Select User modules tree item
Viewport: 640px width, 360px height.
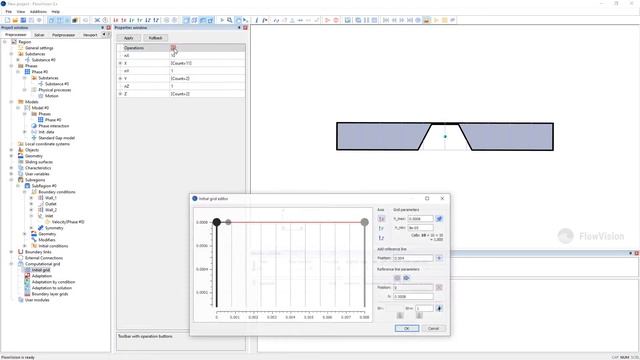tap(37, 300)
